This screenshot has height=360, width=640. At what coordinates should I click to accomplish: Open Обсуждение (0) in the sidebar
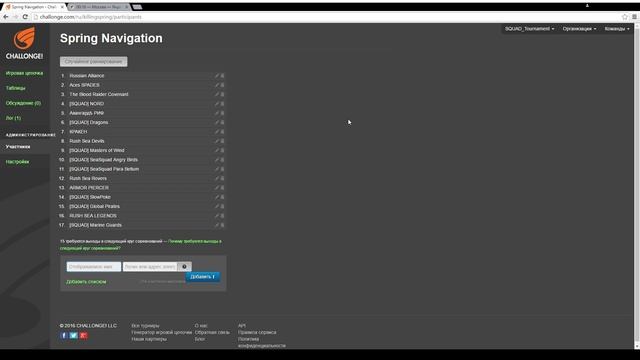[23, 103]
